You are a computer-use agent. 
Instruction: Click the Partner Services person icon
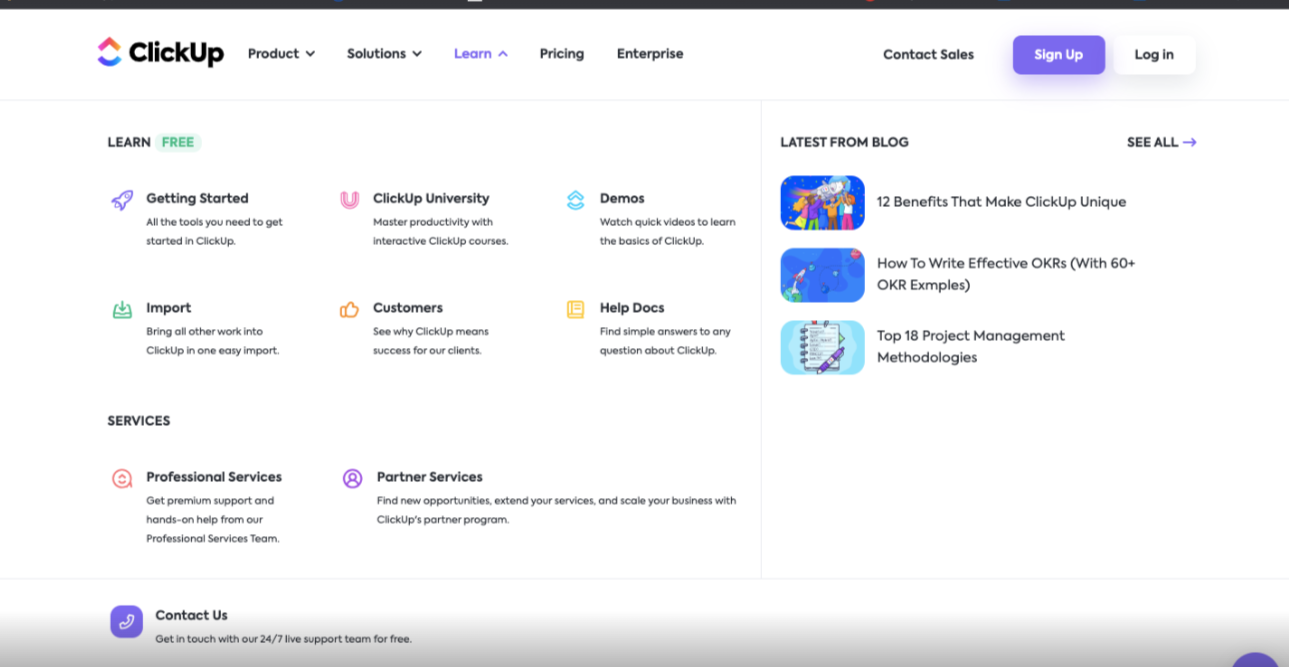click(x=352, y=479)
